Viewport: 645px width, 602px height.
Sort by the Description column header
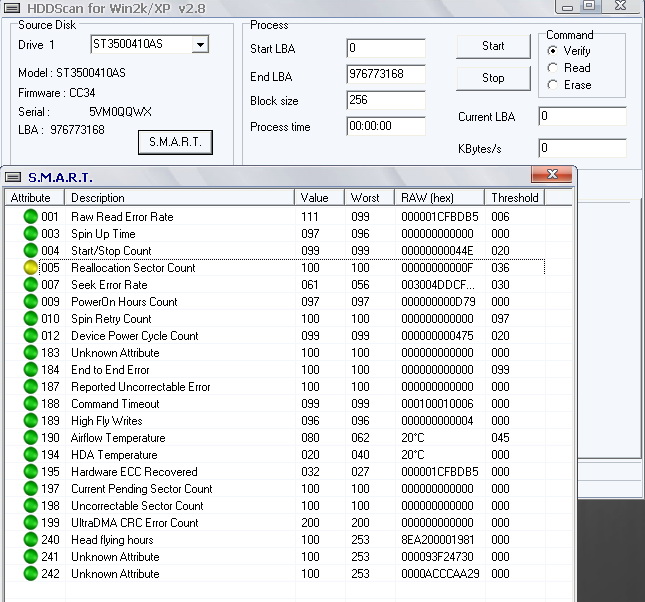point(180,198)
